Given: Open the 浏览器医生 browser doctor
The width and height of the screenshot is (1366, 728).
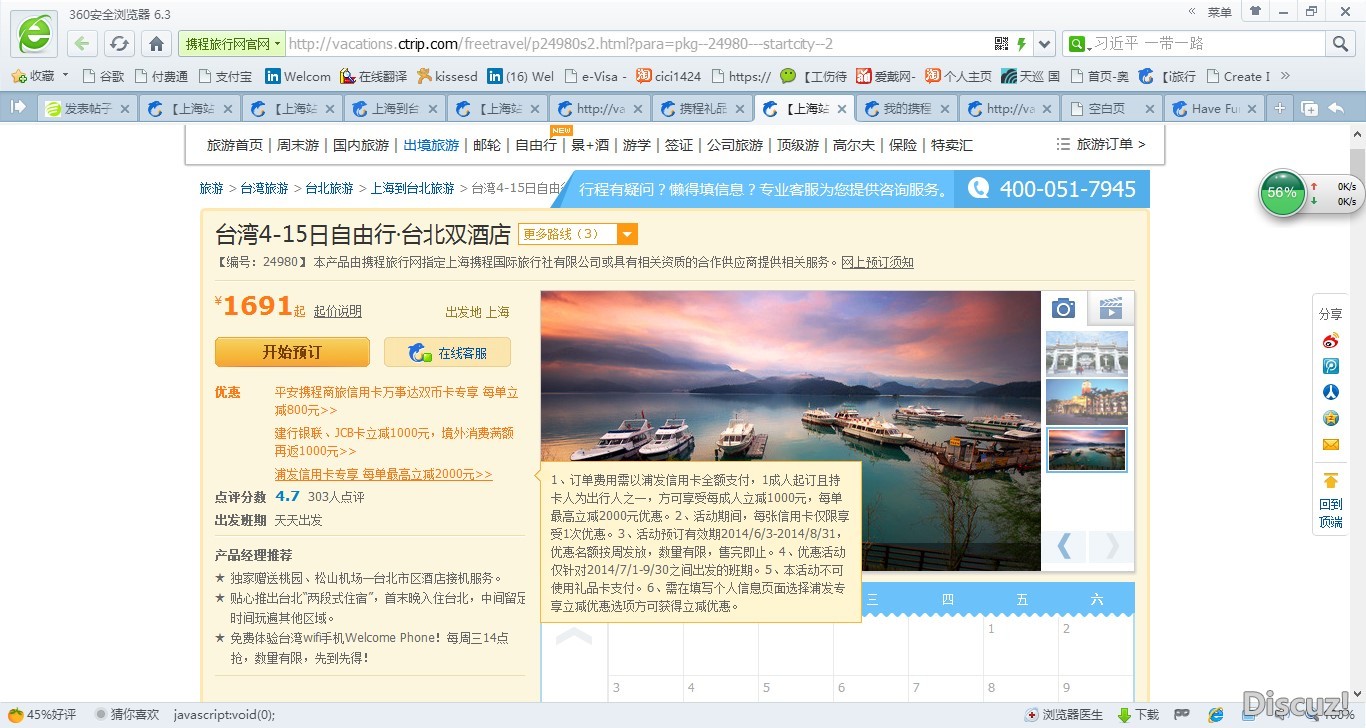Looking at the screenshot, I should pos(1064,714).
